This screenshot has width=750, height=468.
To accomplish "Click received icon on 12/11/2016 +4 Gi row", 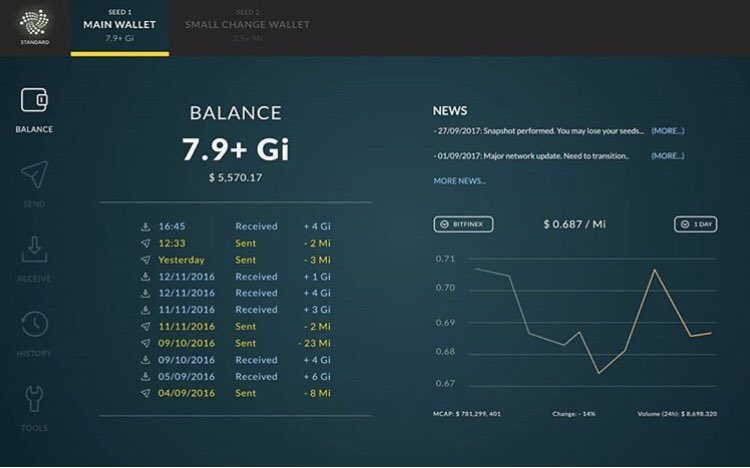I will pos(145,293).
